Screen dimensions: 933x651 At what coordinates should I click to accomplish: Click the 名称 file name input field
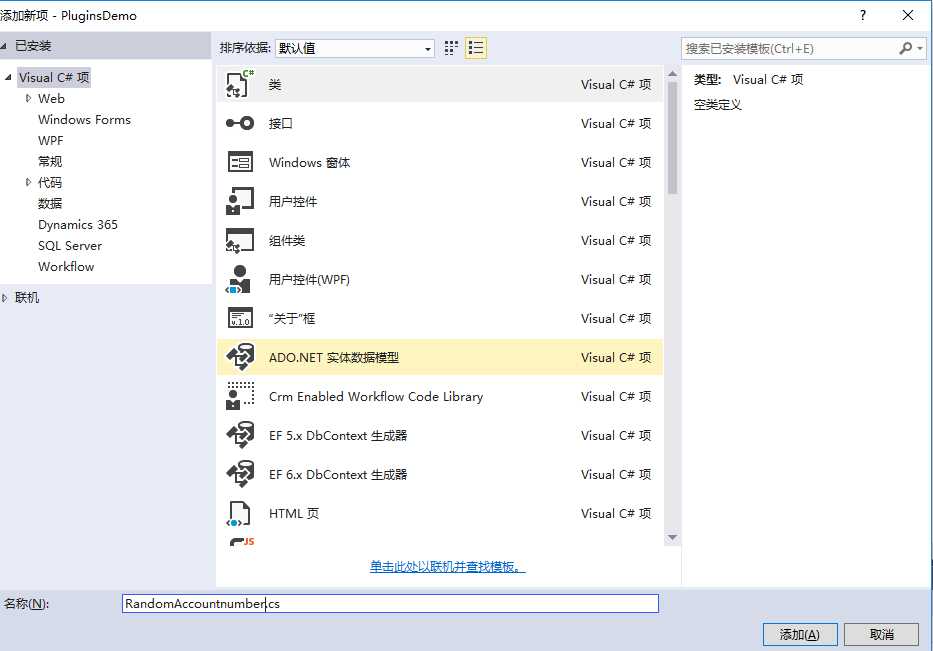390,603
